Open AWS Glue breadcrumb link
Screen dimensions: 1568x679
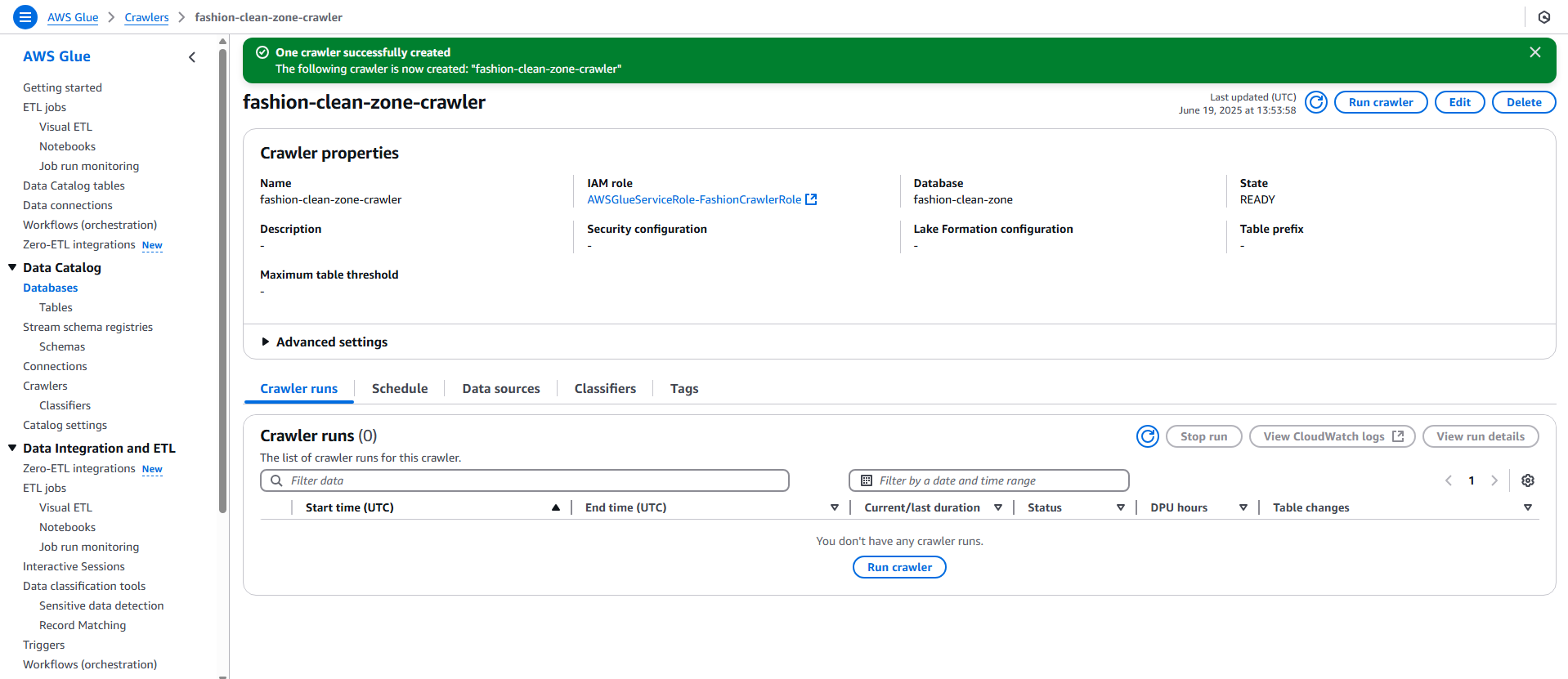tap(73, 17)
